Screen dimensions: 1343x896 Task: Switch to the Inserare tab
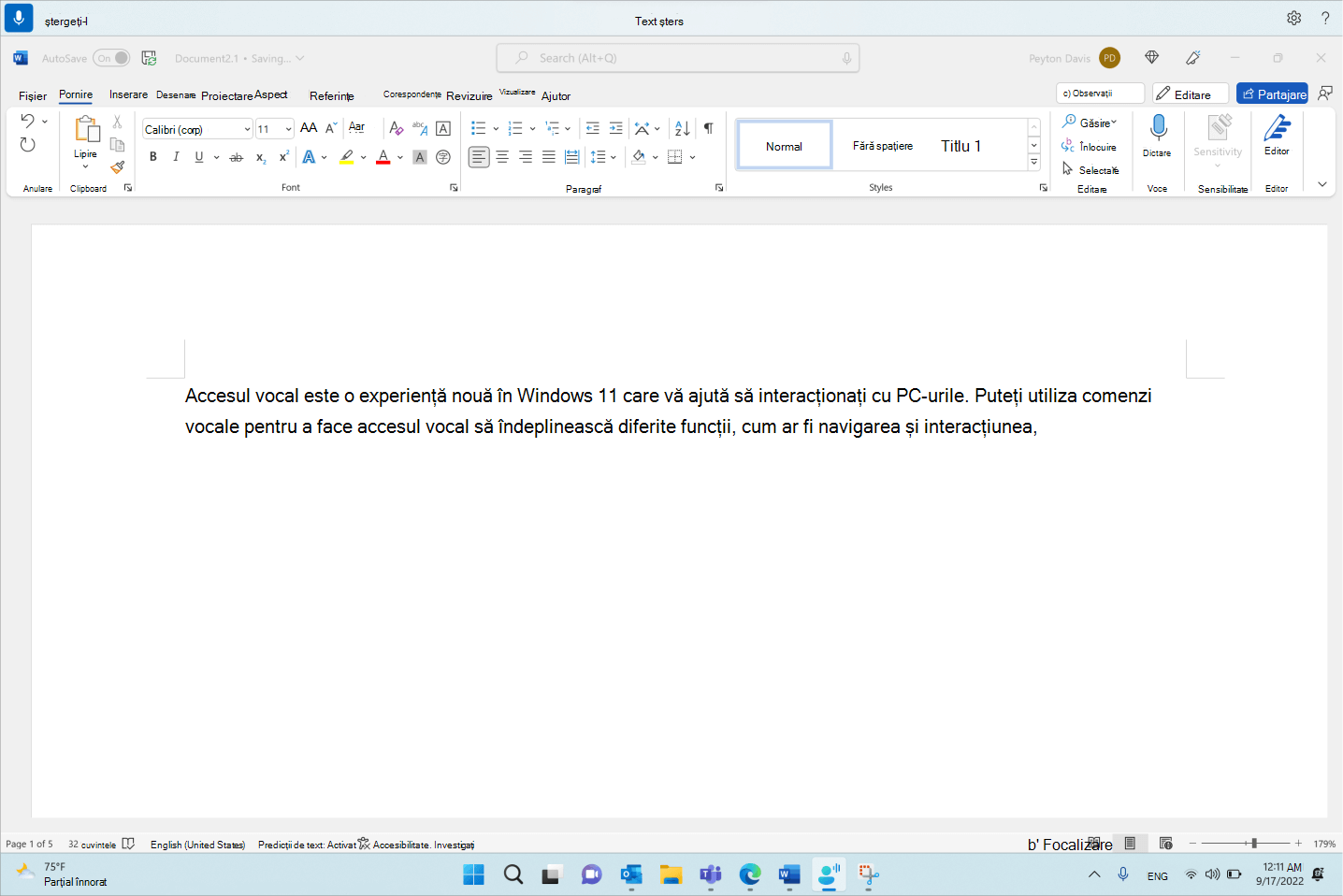coord(128,94)
